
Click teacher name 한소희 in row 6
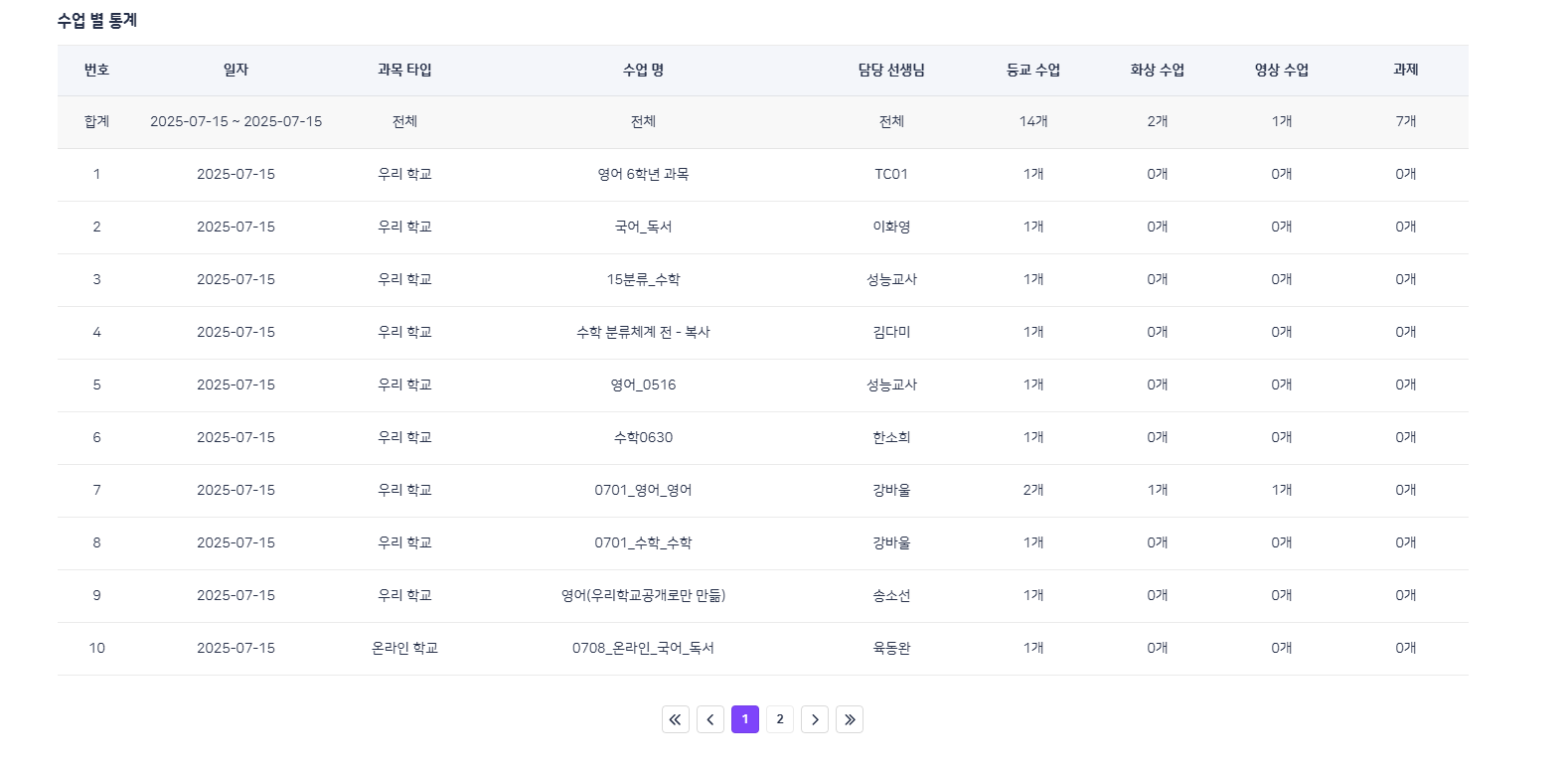(x=891, y=437)
